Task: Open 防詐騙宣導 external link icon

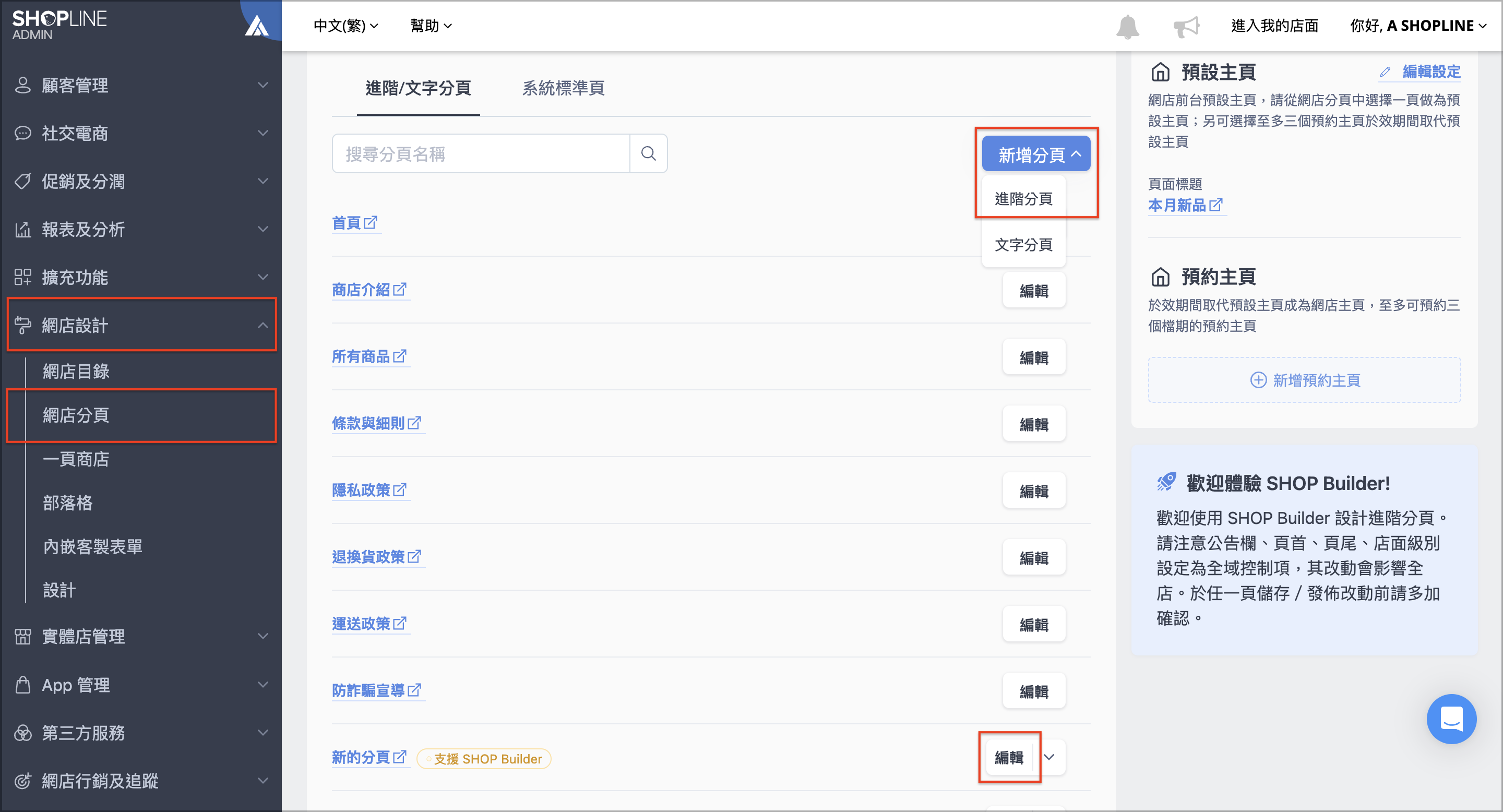Action: click(414, 690)
